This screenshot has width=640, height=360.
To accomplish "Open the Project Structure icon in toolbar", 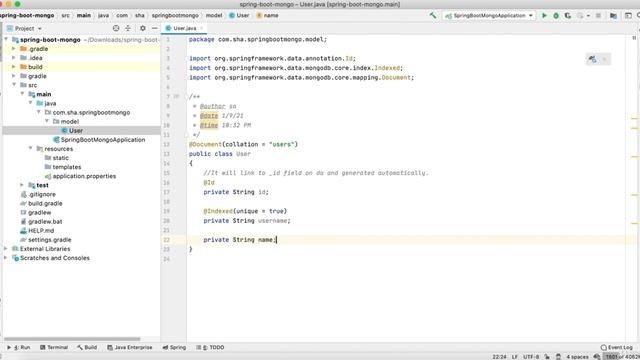I will coord(613,16).
